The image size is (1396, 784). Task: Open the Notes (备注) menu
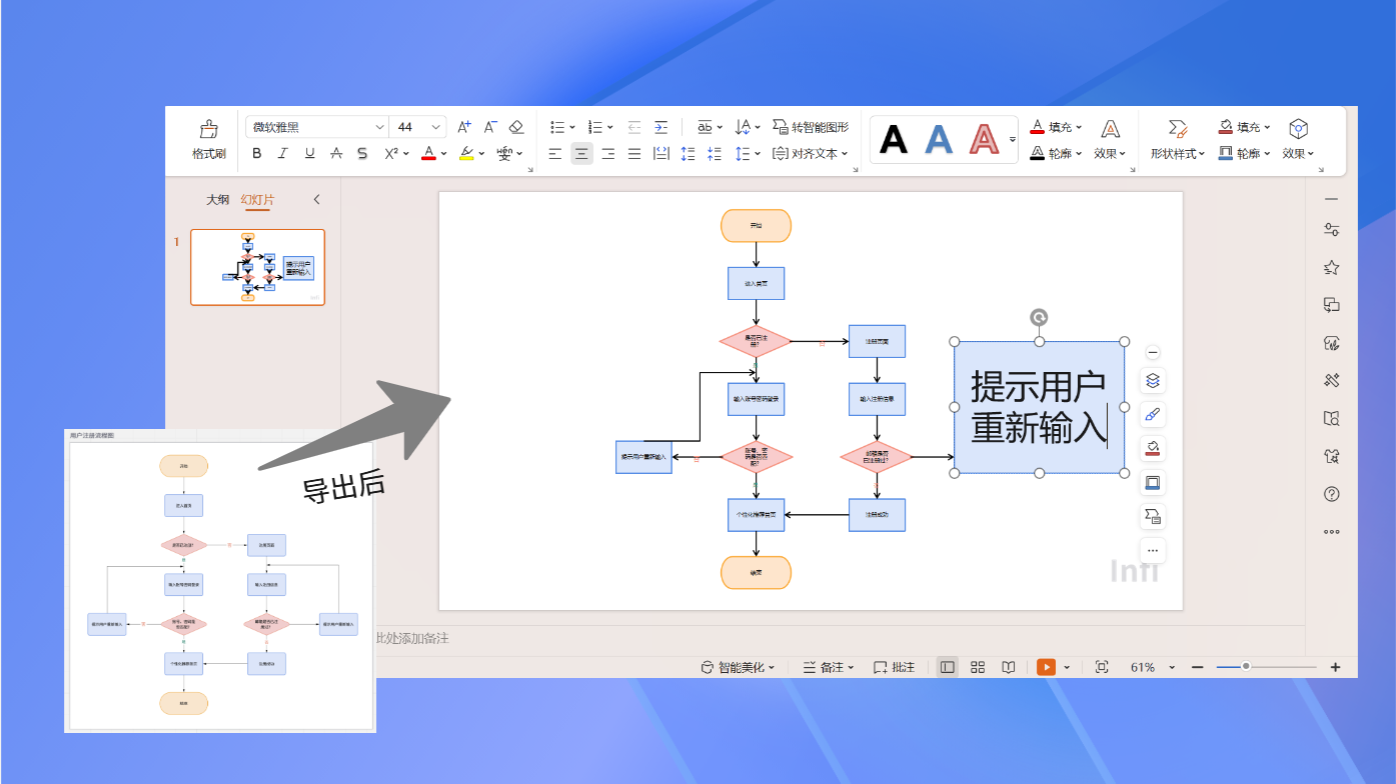[828, 667]
